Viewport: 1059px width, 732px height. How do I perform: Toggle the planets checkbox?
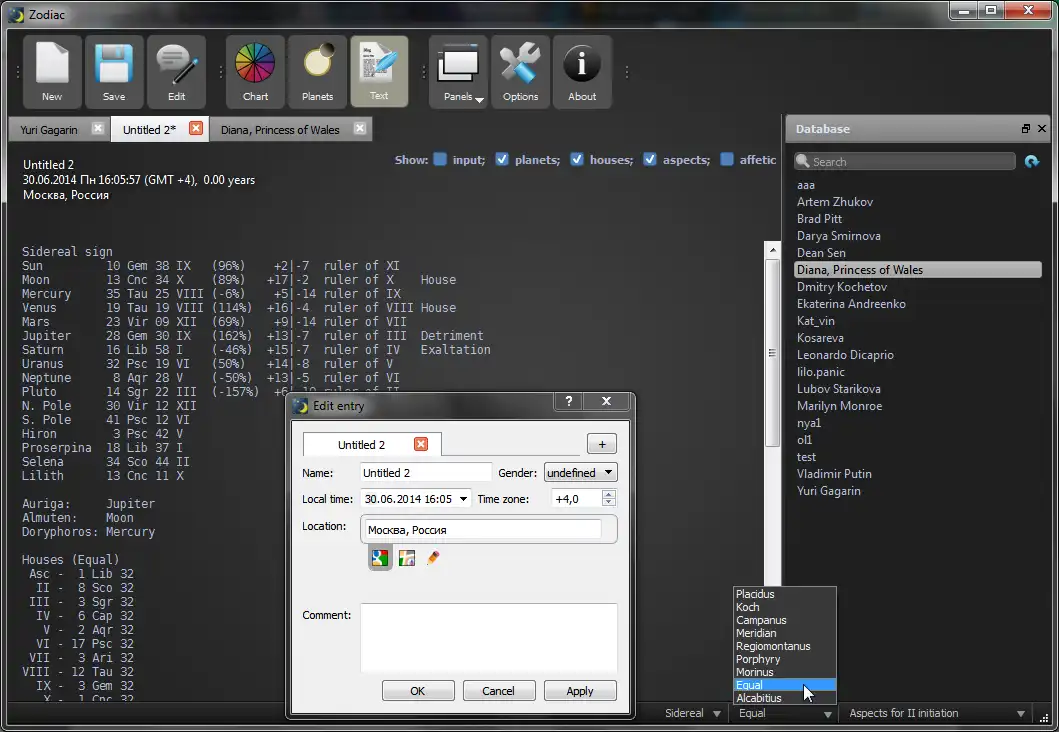coord(502,159)
